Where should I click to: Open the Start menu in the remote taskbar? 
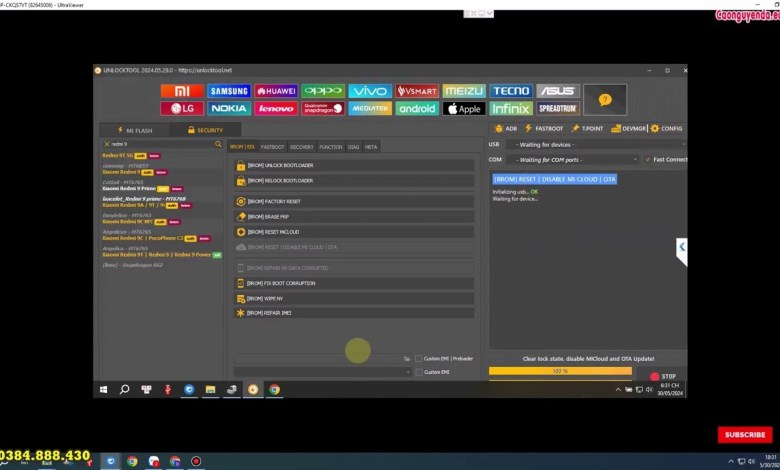tap(103, 389)
